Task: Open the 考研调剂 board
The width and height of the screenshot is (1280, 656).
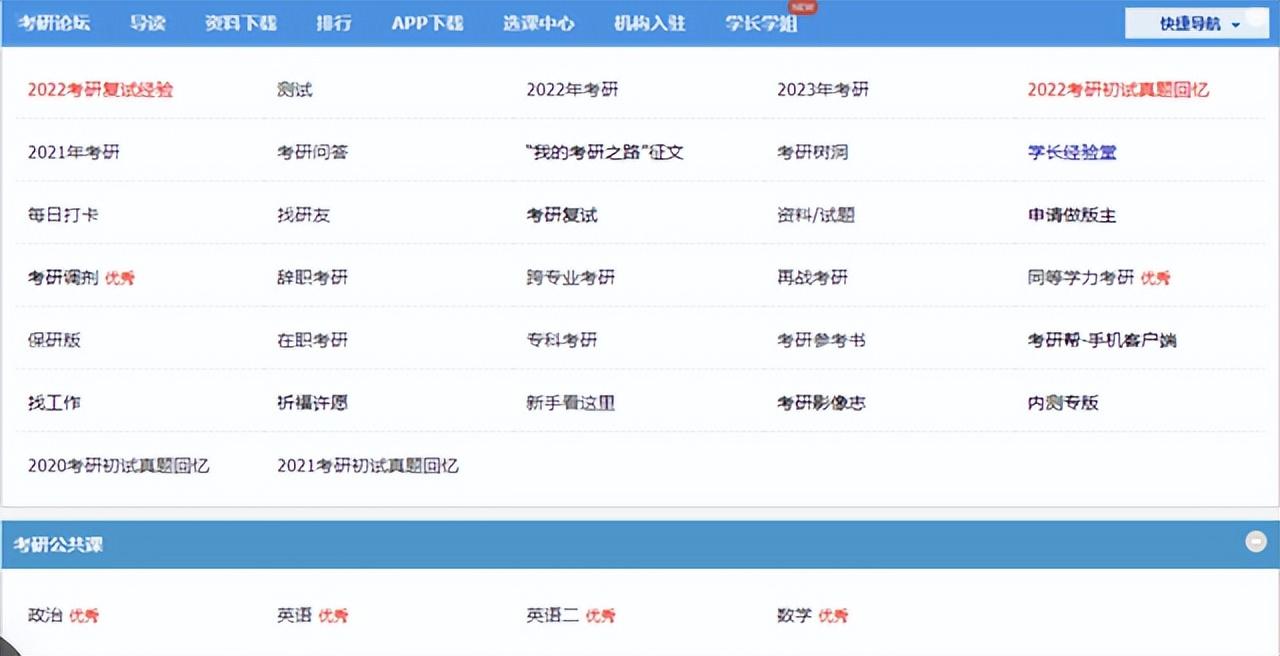Action: click(x=63, y=277)
